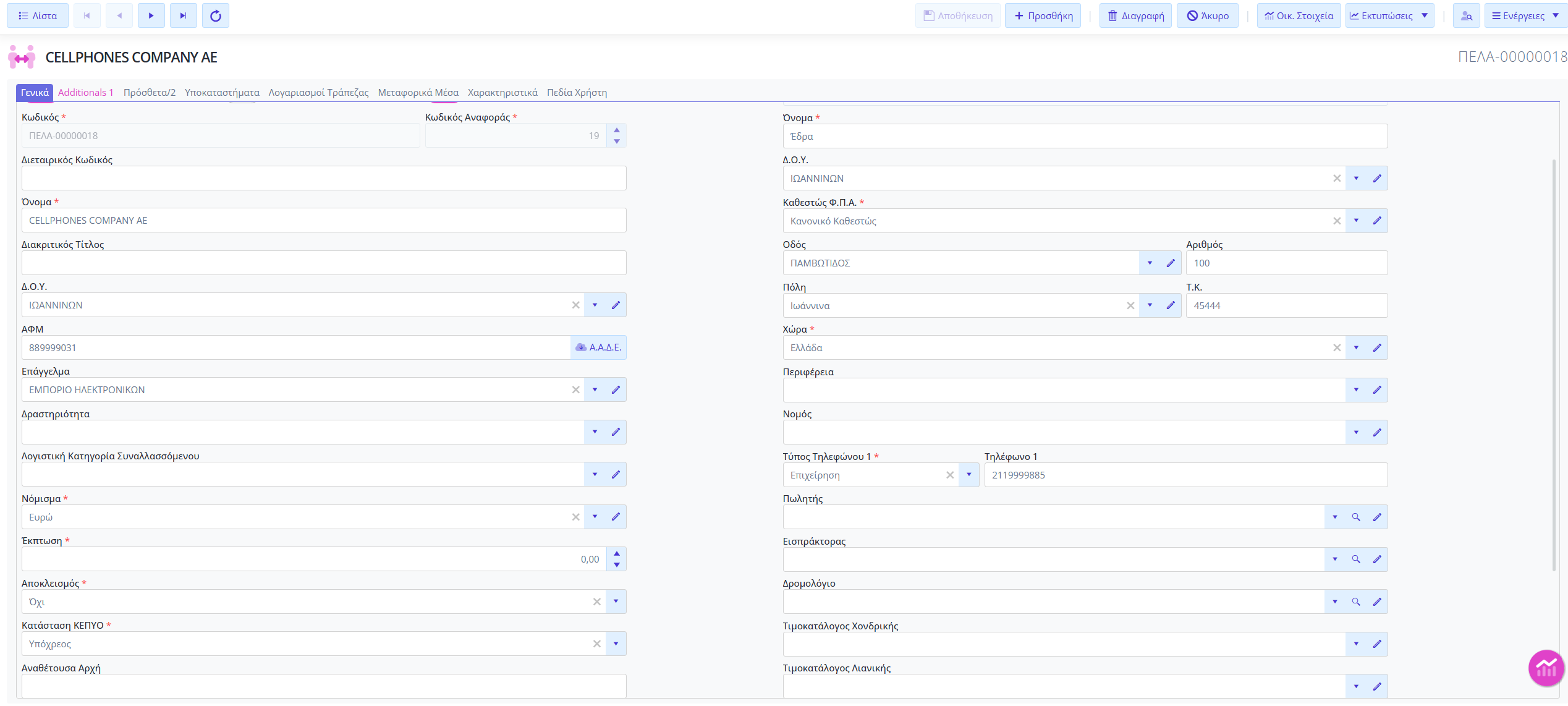
Task: Search for an Εισπράκτορας
Action: point(1356,559)
